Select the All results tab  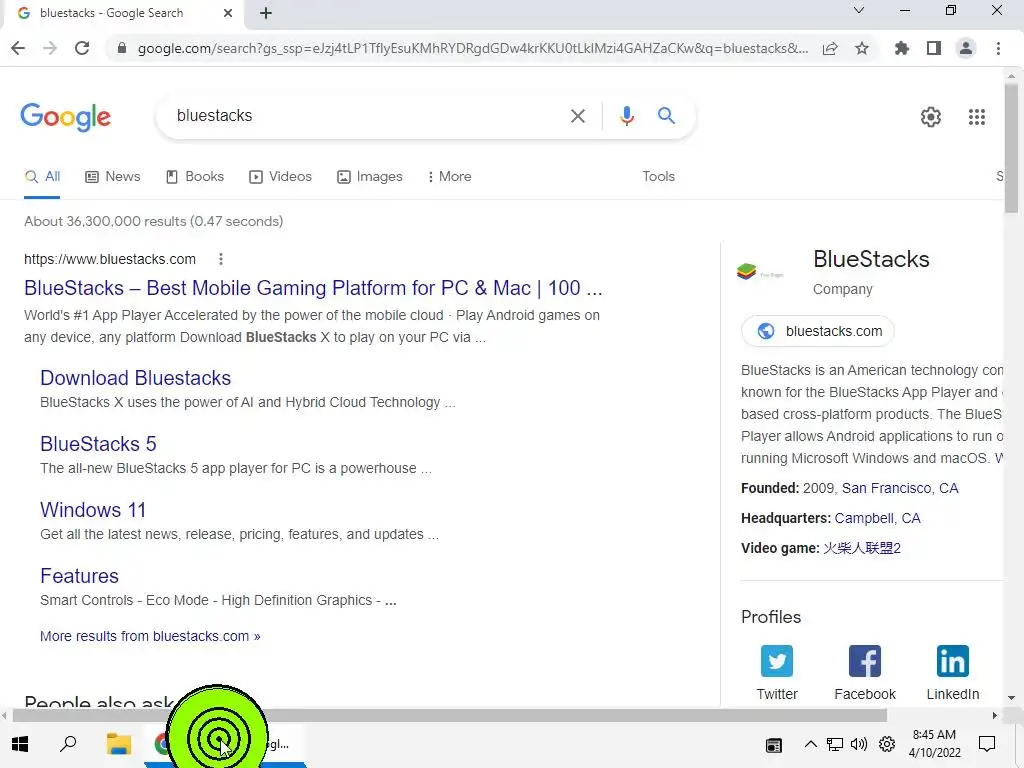pos(42,177)
